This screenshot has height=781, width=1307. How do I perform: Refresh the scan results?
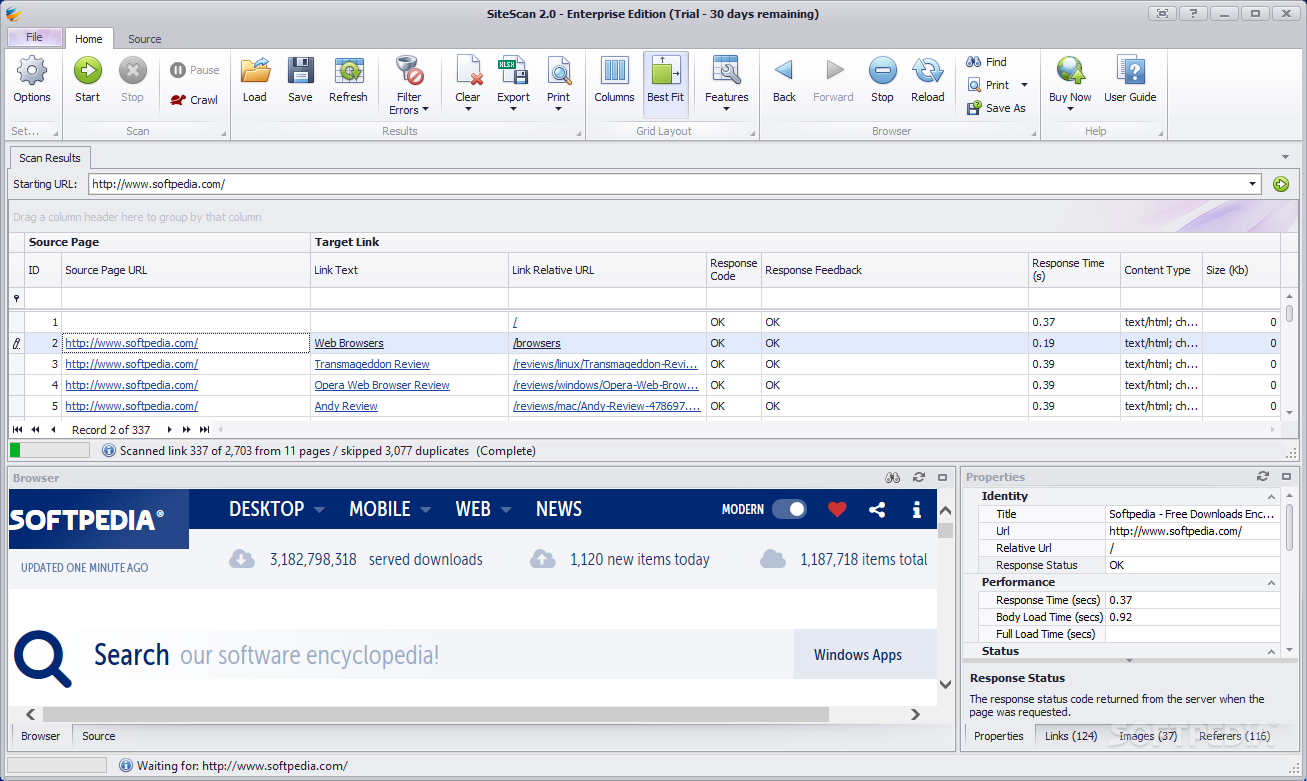348,80
